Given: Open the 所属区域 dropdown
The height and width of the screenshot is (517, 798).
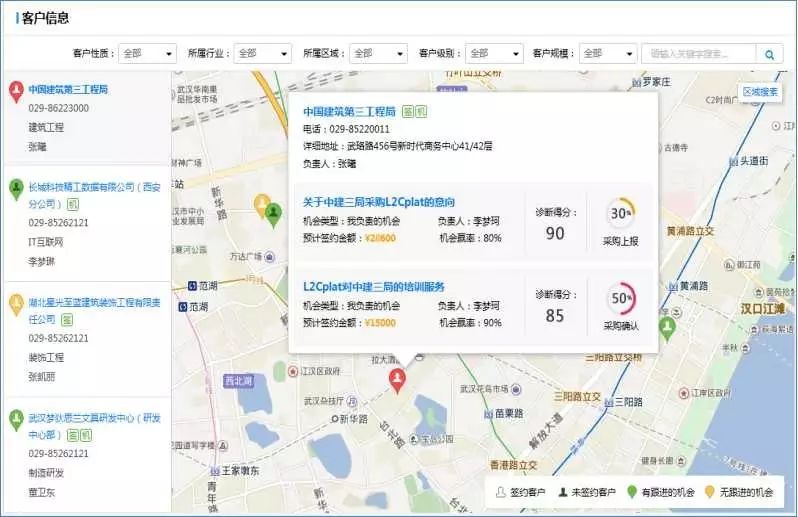Looking at the screenshot, I should click(378, 53).
